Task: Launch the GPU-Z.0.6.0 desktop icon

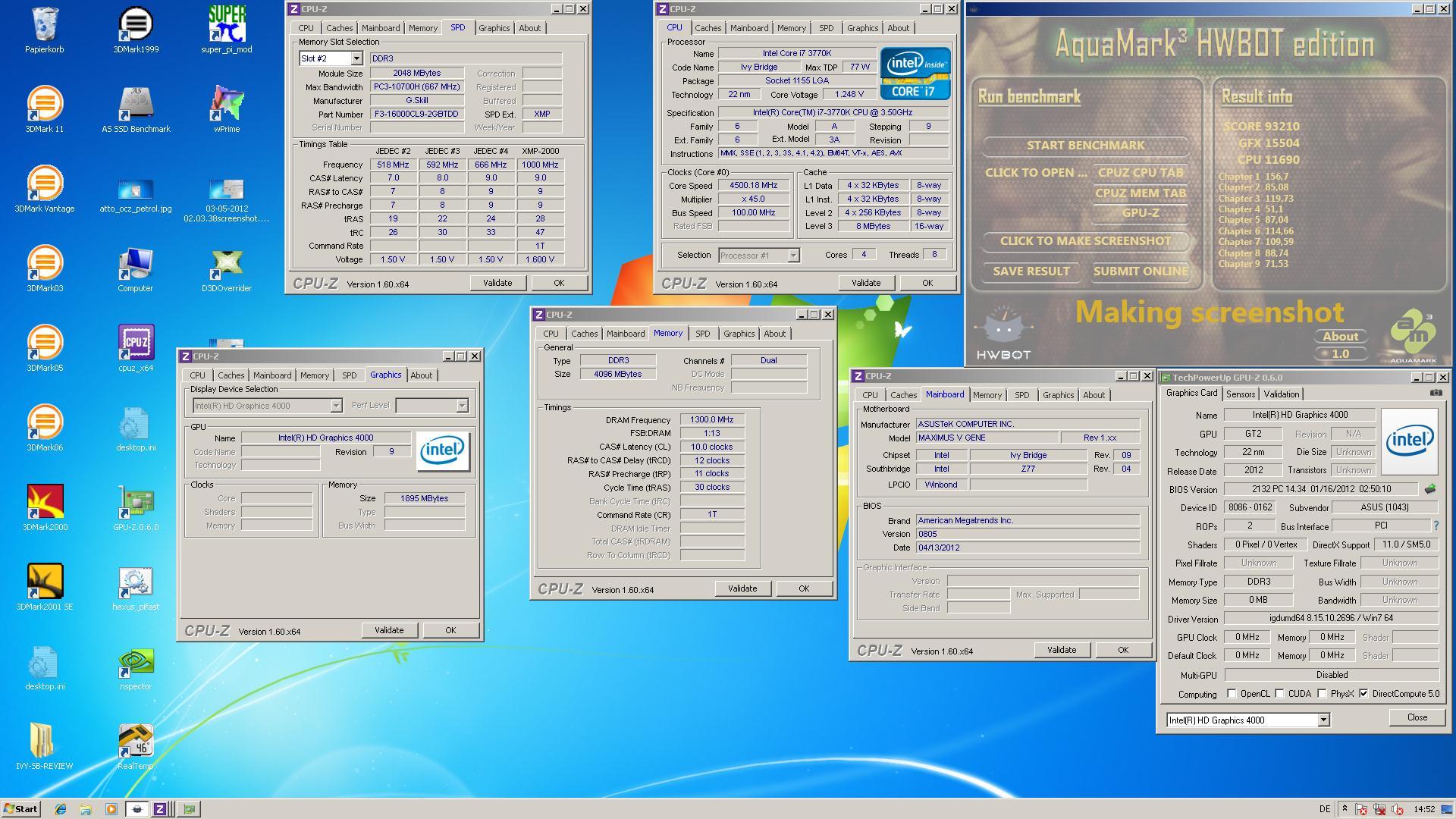Action: point(136,507)
